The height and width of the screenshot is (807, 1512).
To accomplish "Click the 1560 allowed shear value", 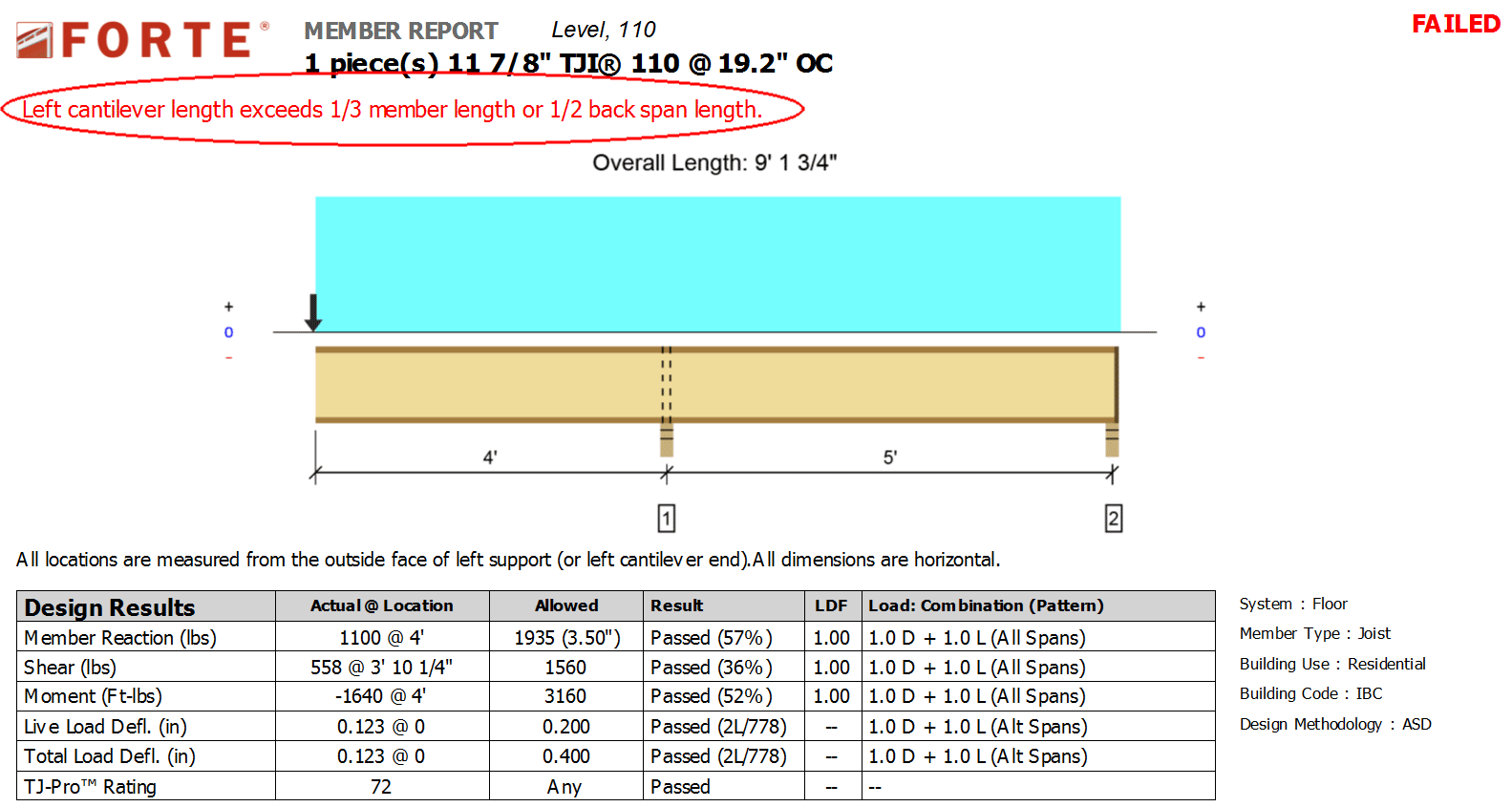I will [x=565, y=668].
